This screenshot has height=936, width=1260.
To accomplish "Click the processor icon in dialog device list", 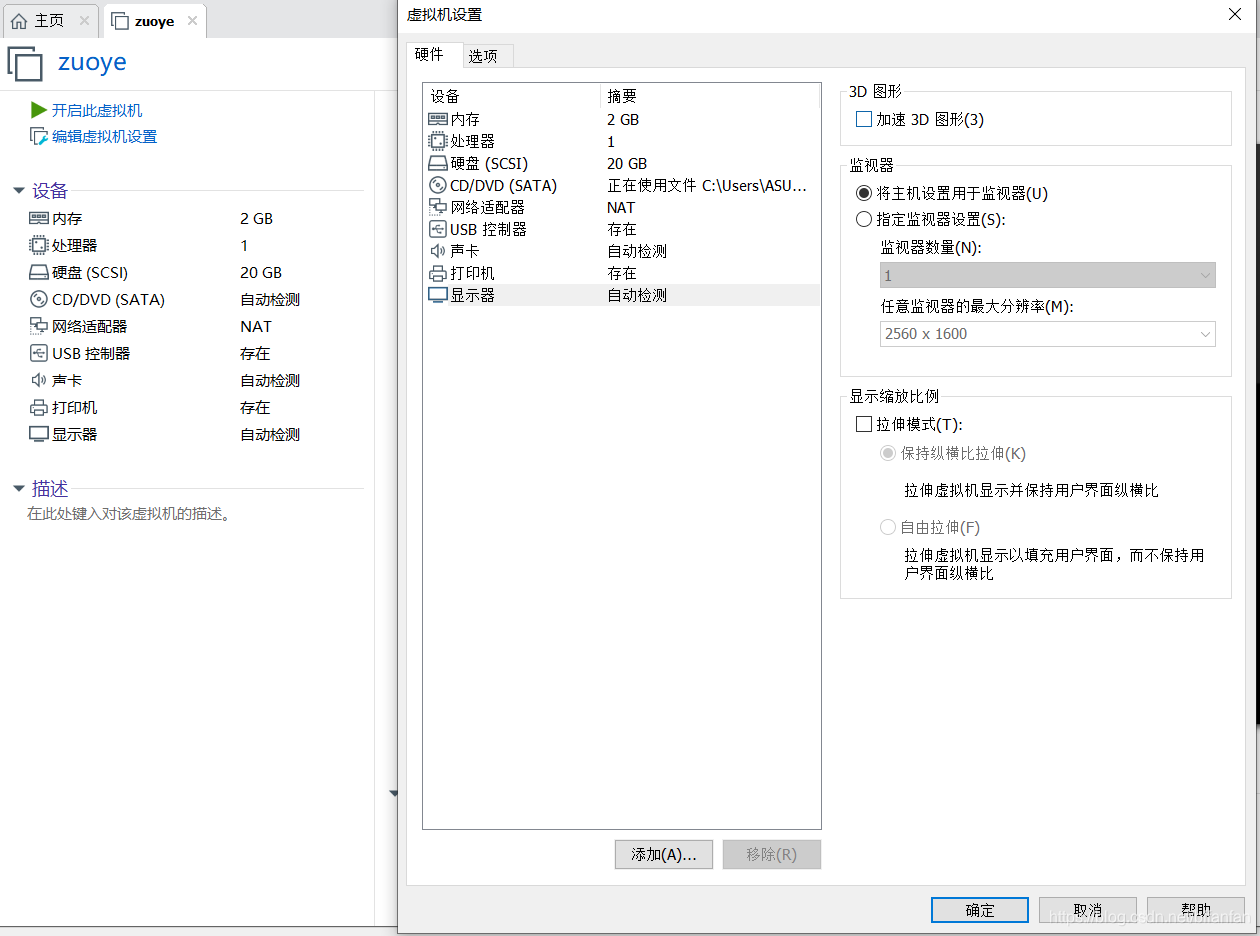I will (x=437, y=141).
